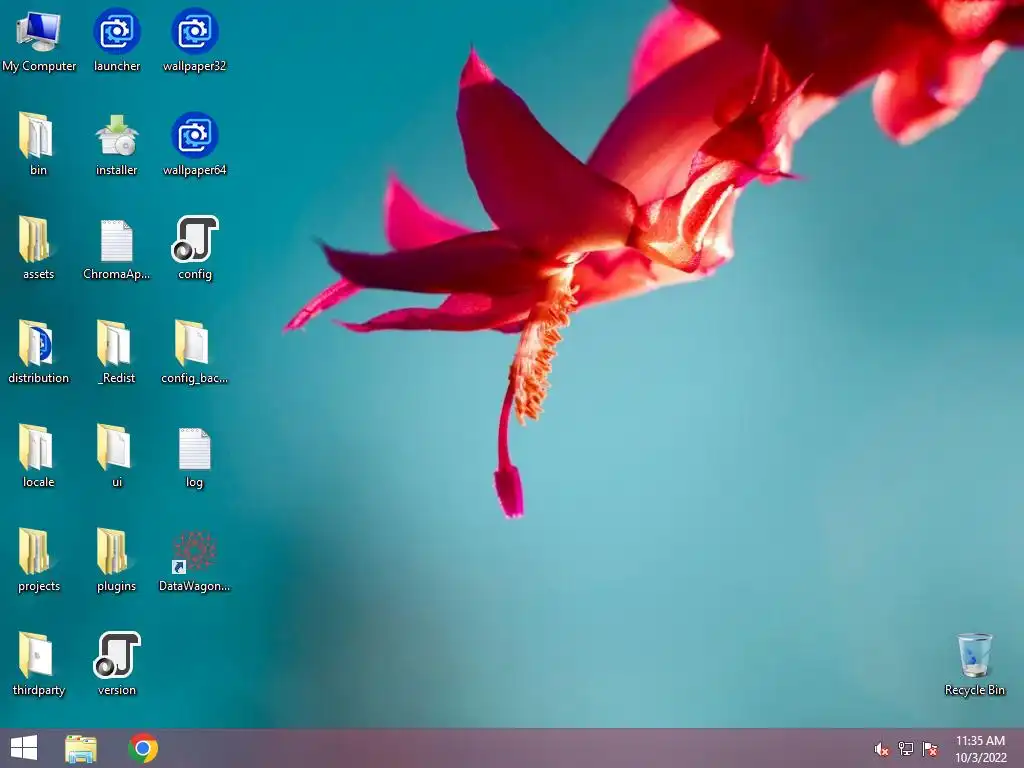Open the Windows Start menu
1024x768 pixels.
tap(24, 748)
